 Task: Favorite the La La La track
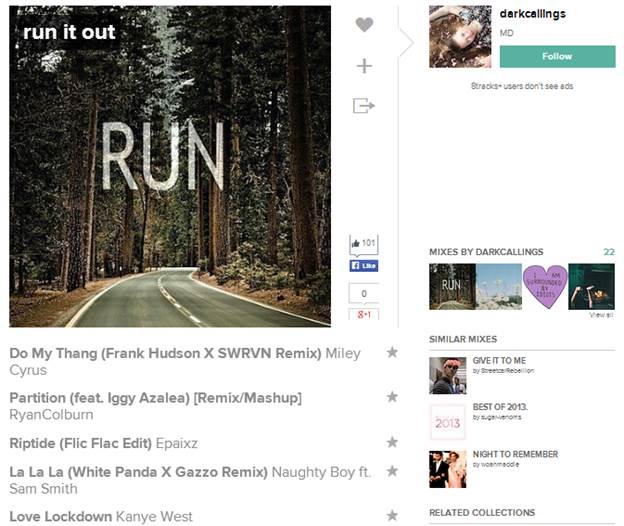(x=392, y=471)
